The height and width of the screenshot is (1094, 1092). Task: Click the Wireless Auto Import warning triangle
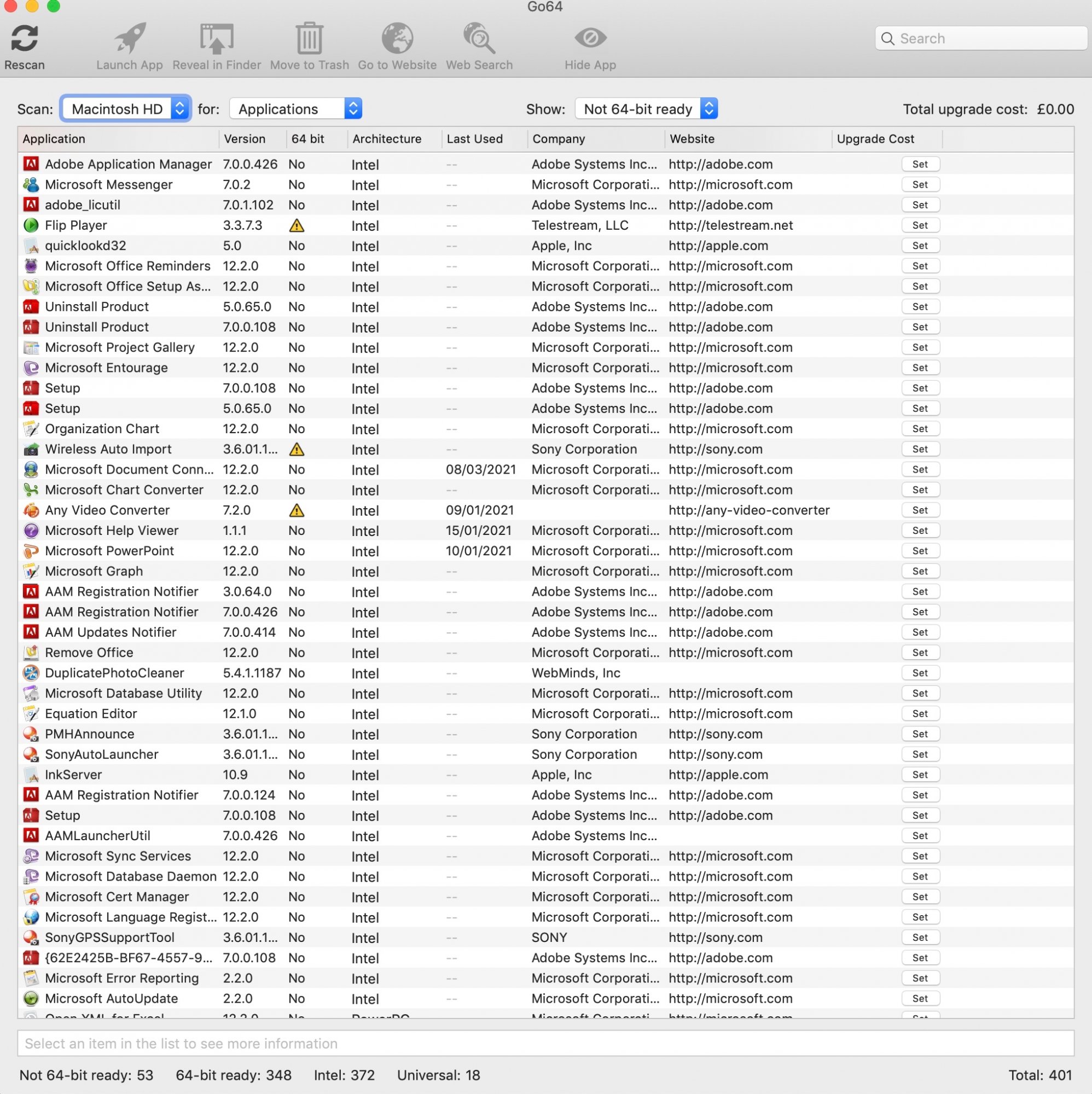point(297,450)
